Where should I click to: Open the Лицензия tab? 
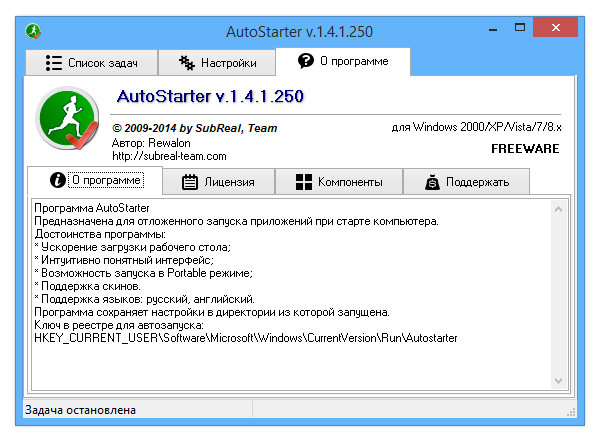(219, 182)
